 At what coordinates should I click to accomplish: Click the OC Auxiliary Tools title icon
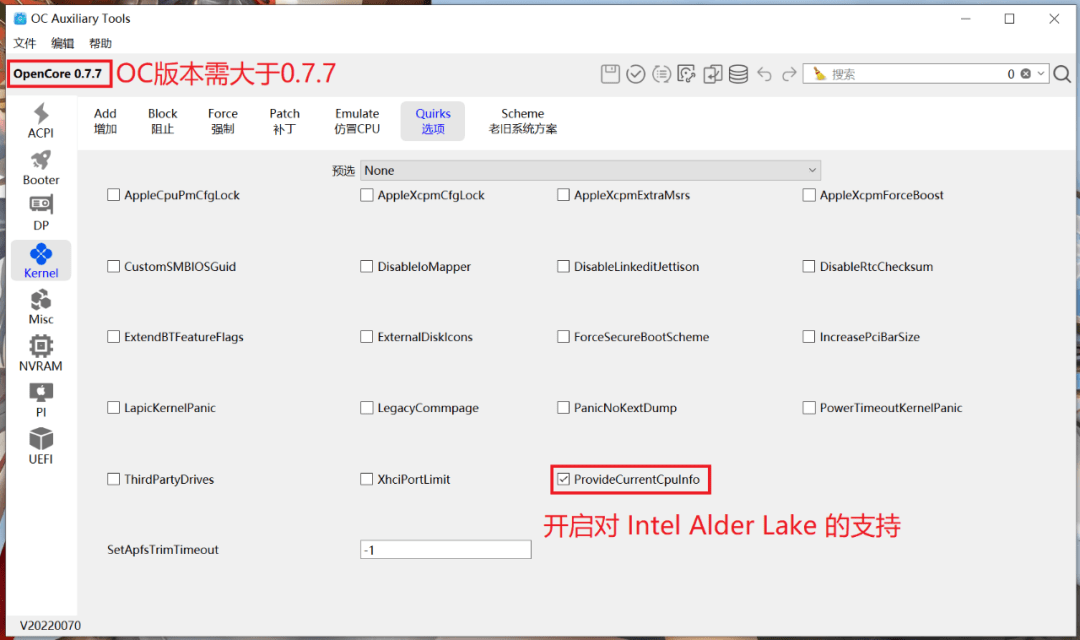point(20,19)
